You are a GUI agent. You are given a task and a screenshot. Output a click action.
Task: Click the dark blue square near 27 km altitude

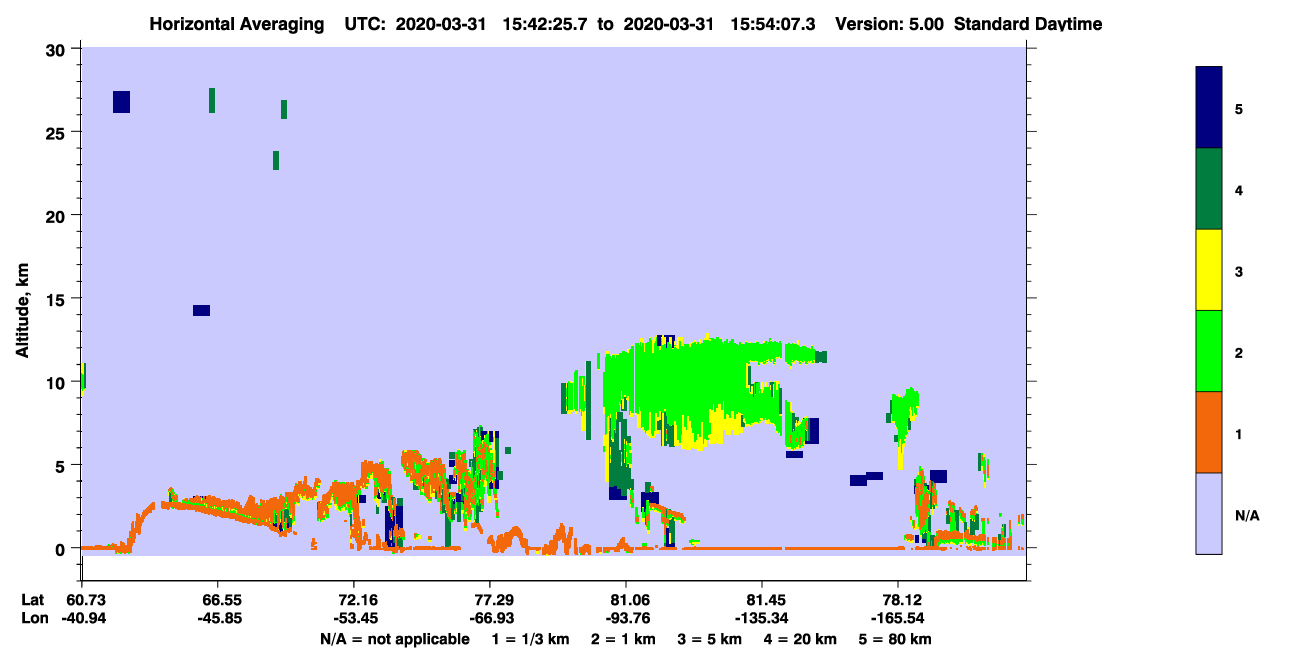click(122, 102)
